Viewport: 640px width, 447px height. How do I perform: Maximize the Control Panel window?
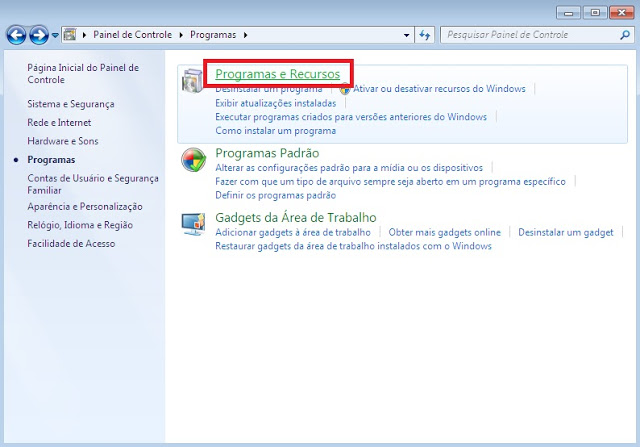pos(595,13)
